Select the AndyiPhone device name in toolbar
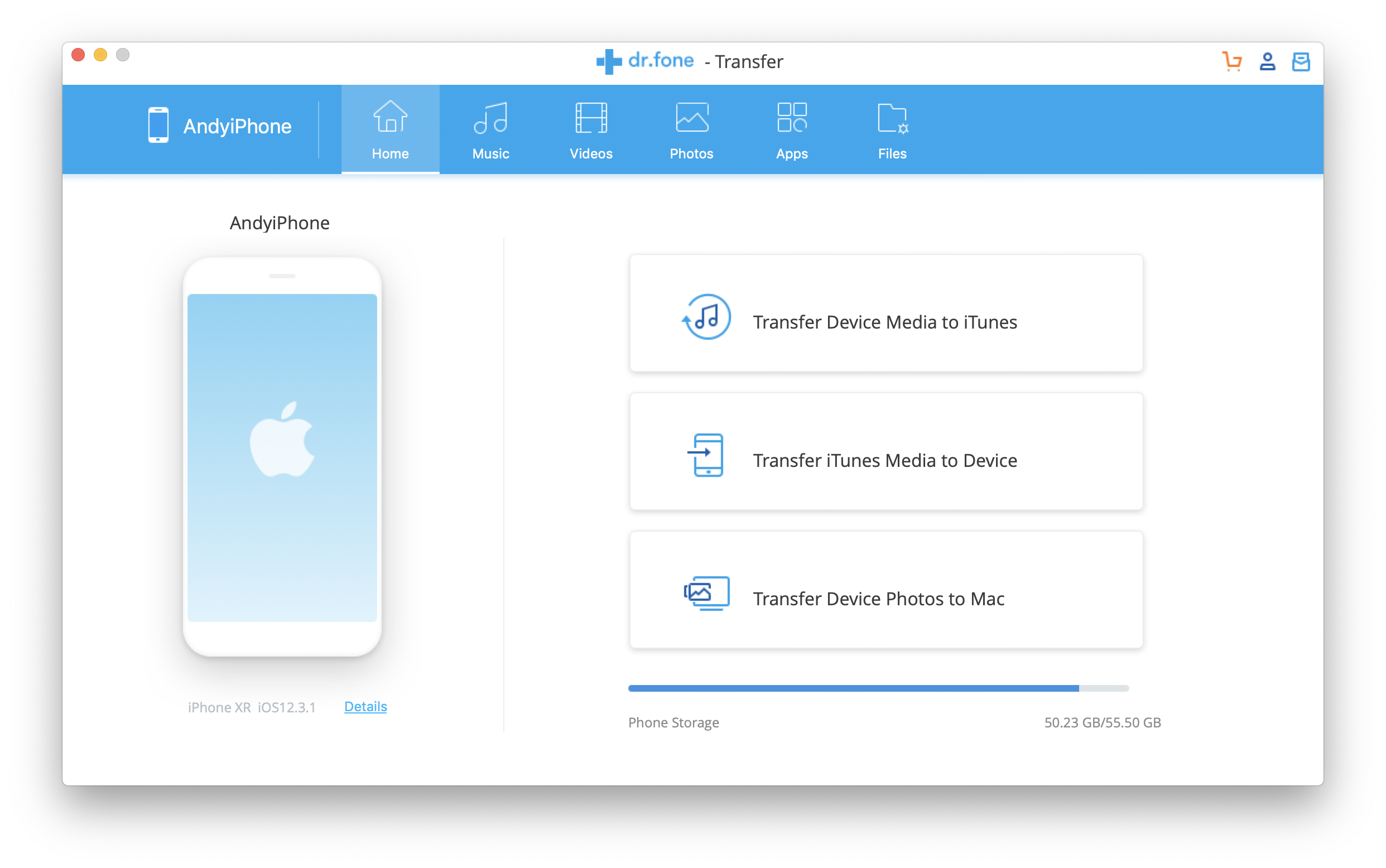 [237, 126]
